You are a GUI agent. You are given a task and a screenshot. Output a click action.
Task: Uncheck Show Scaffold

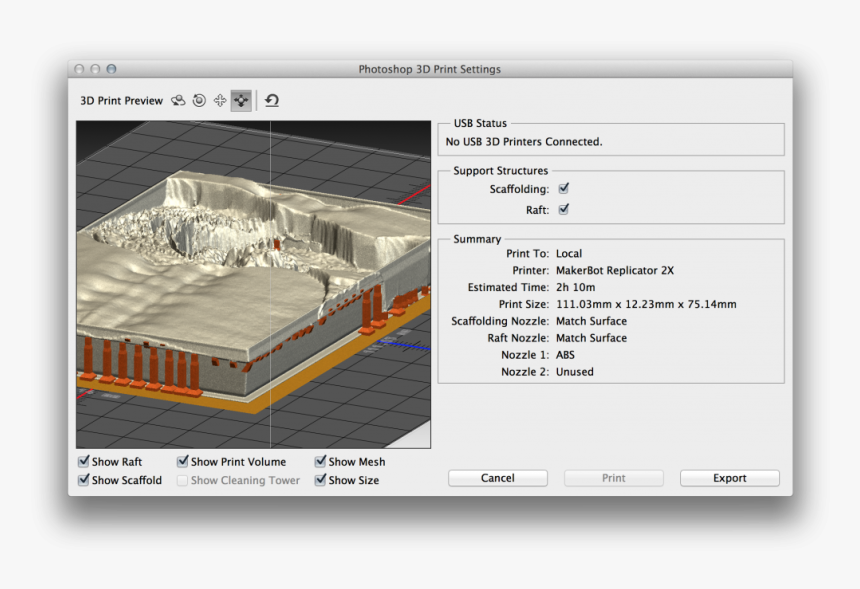(x=83, y=480)
